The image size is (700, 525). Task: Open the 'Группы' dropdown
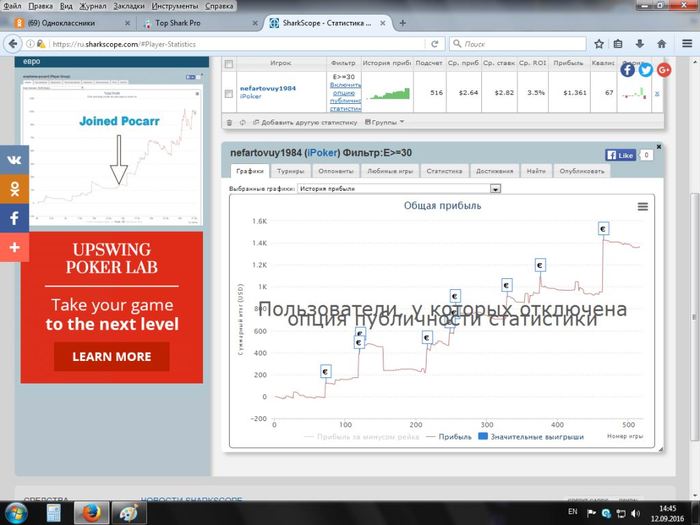pyautogui.click(x=384, y=122)
